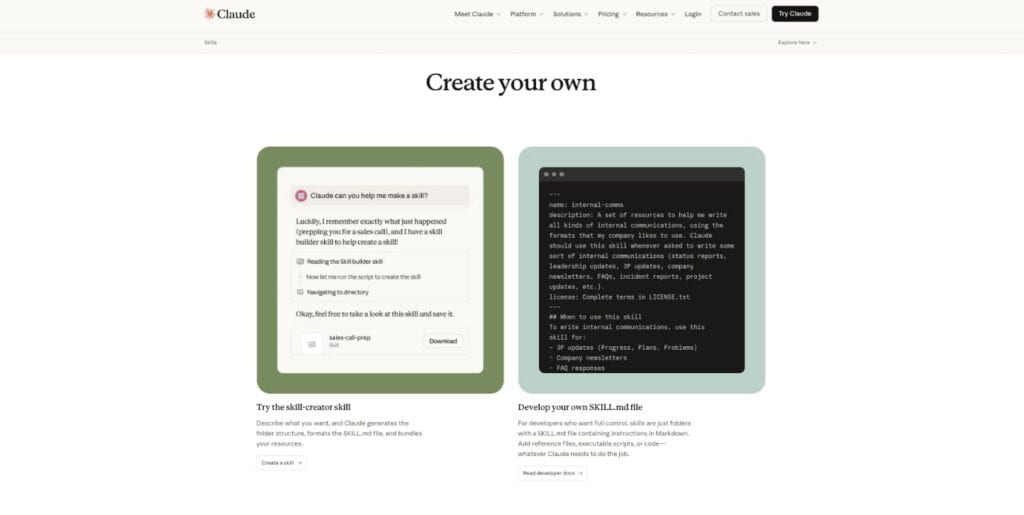Click the SKILL.md code preview thumbnail
The height and width of the screenshot is (515, 1024).
[641, 270]
